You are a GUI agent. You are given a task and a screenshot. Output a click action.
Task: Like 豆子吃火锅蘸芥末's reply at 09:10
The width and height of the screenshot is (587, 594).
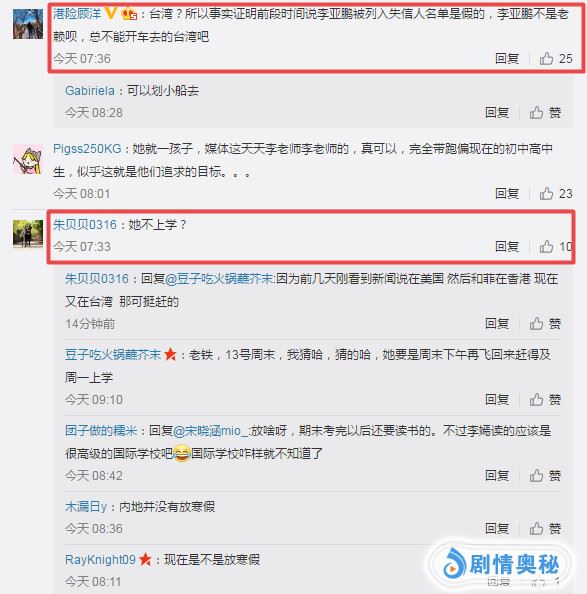tap(545, 399)
